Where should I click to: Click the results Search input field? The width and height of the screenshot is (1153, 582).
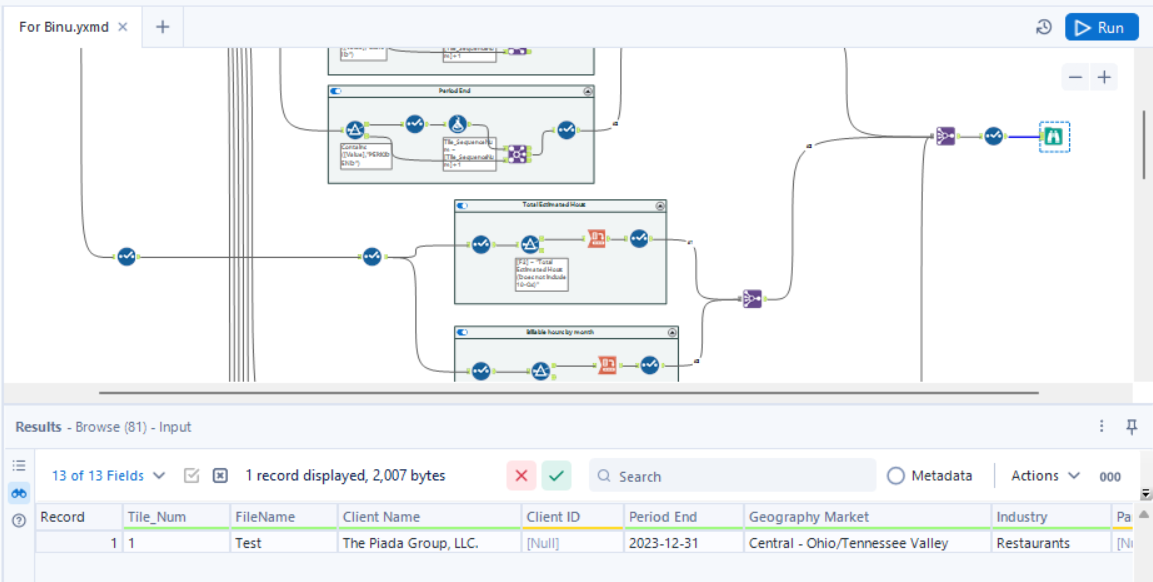pos(732,476)
